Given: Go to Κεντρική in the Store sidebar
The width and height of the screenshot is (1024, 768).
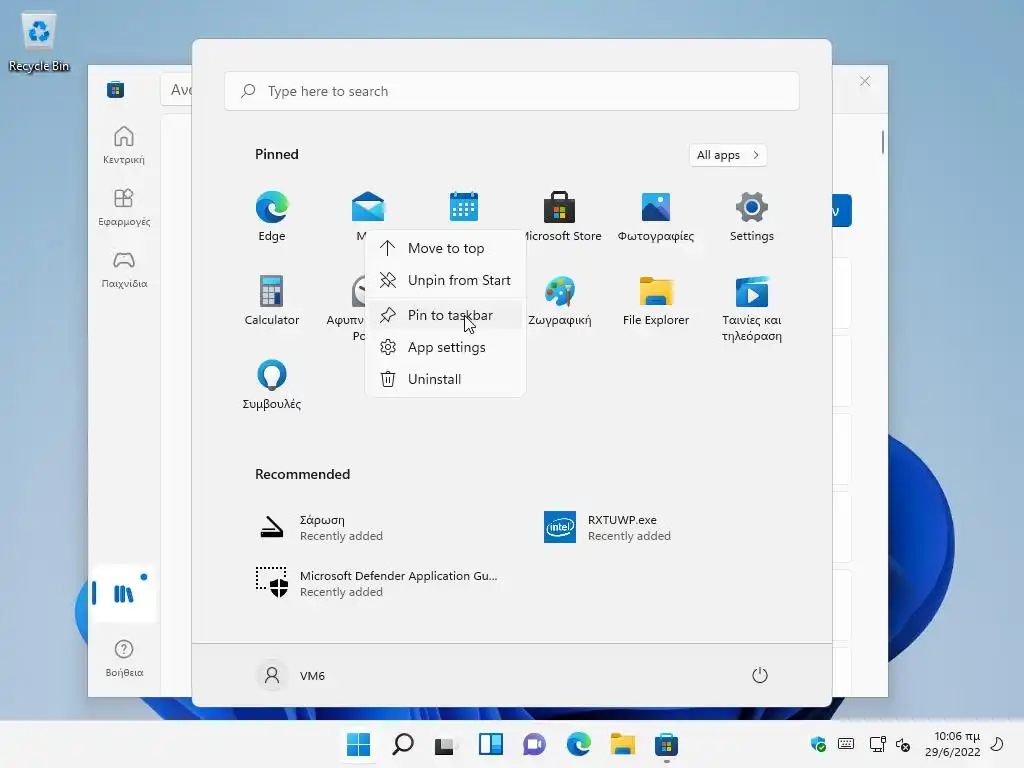Looking at the screenshot, I should 124,146.
